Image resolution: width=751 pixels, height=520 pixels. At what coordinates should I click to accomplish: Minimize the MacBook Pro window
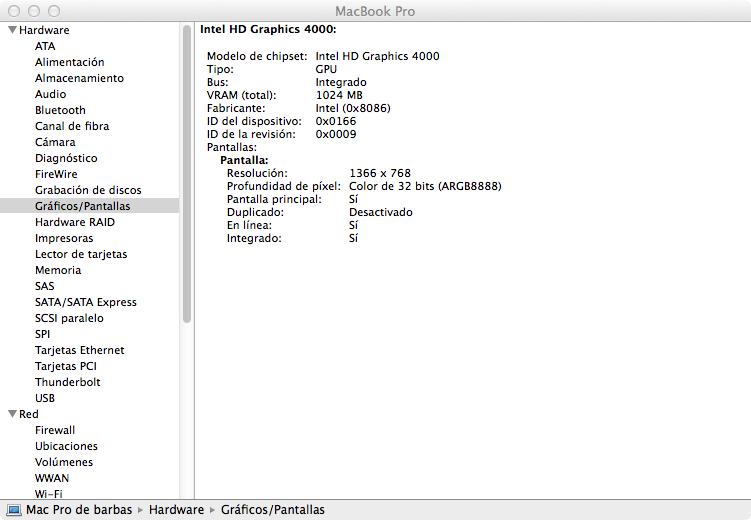(34, 11)
